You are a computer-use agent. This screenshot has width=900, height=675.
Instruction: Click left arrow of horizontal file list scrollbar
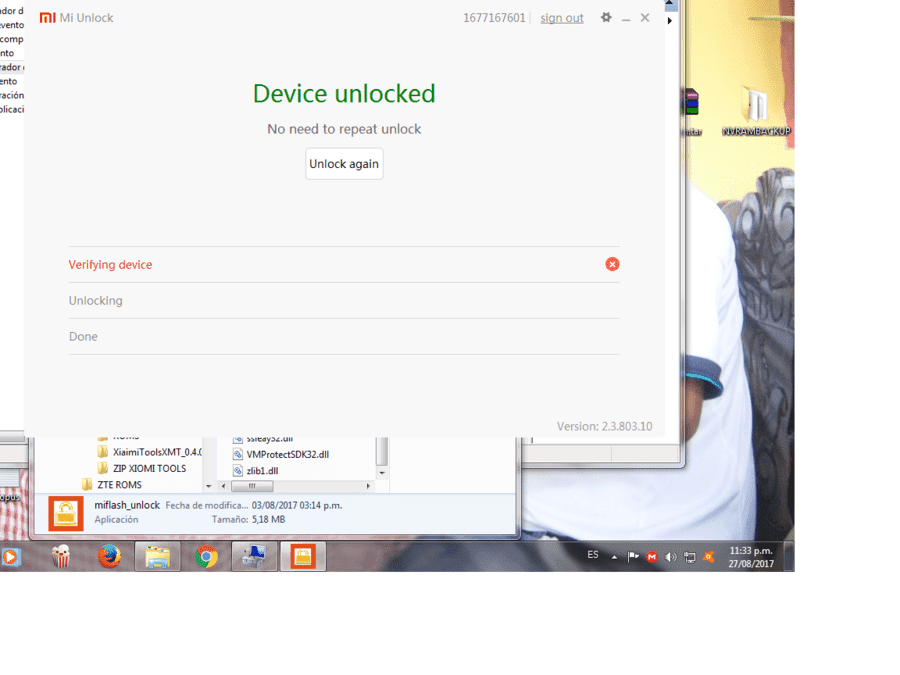point(223,486)
